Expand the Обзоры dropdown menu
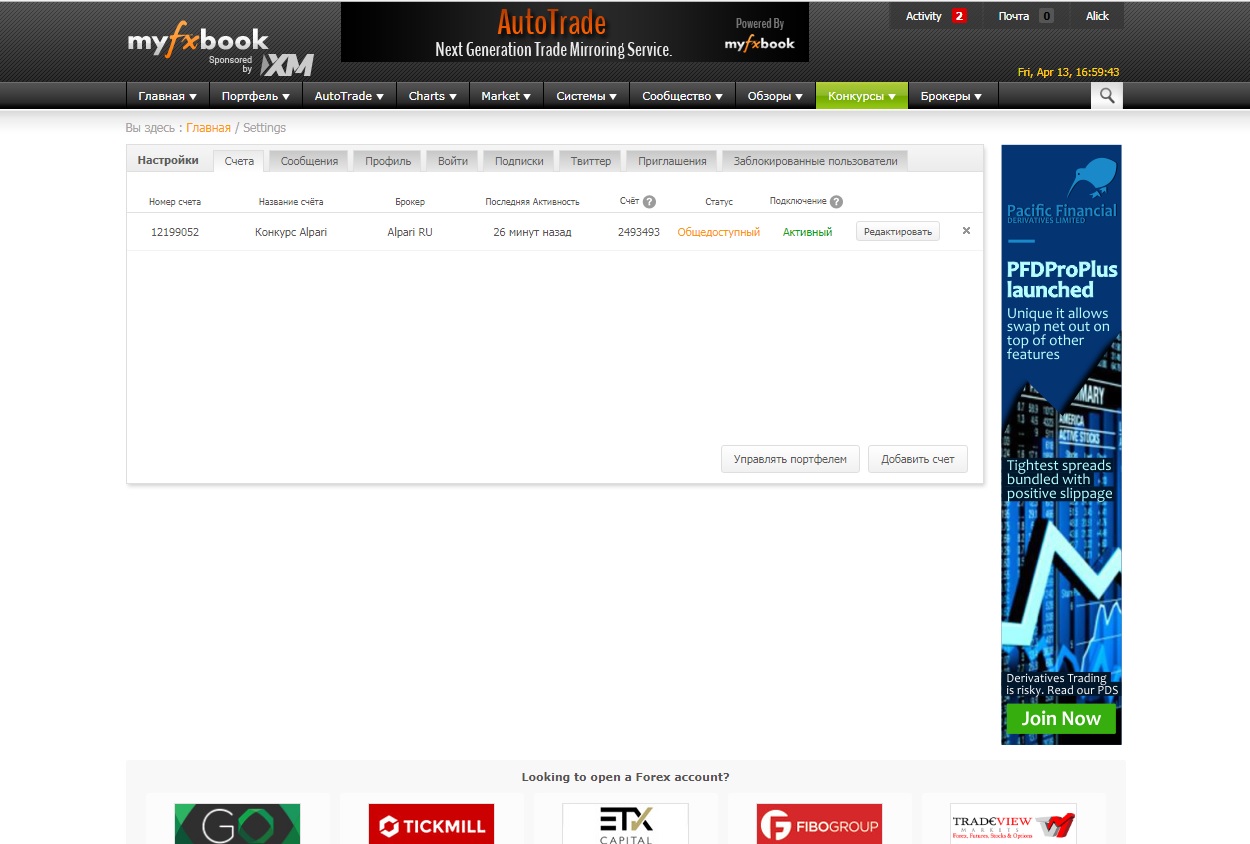Screen dimensions: 1250x844 [x=775, y=96]
